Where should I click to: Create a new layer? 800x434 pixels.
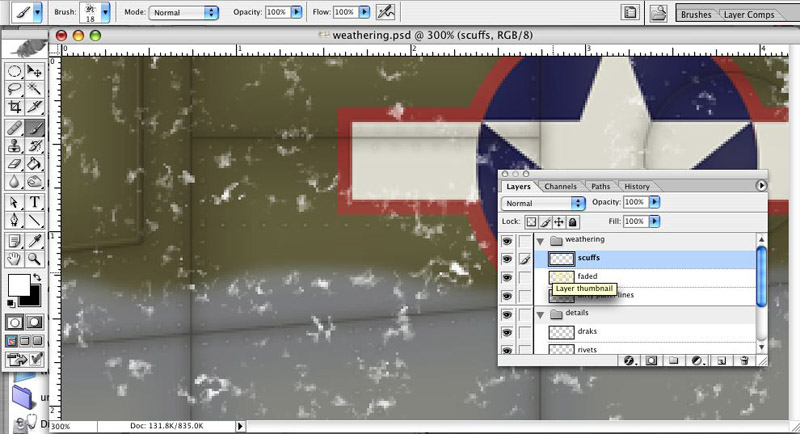pos(721,361)
